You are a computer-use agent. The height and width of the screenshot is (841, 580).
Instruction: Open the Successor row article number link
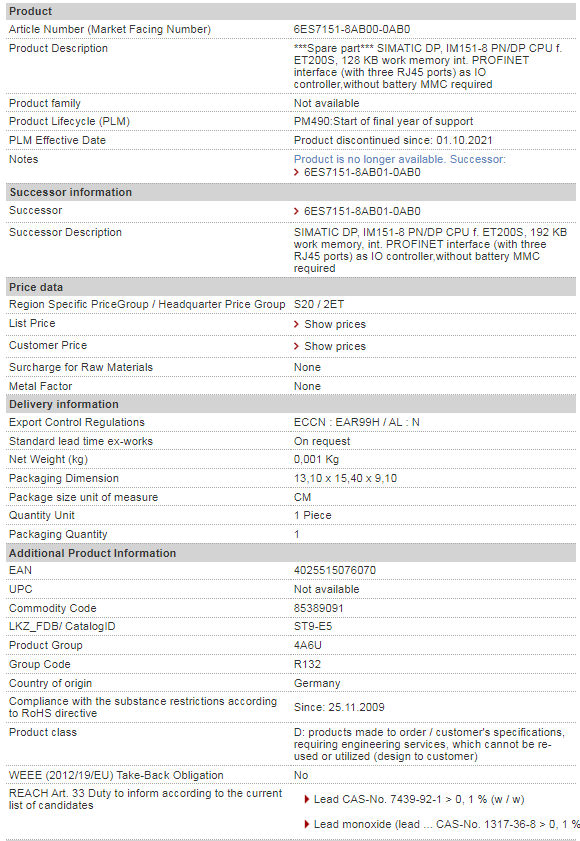click(x=362, y=211)
